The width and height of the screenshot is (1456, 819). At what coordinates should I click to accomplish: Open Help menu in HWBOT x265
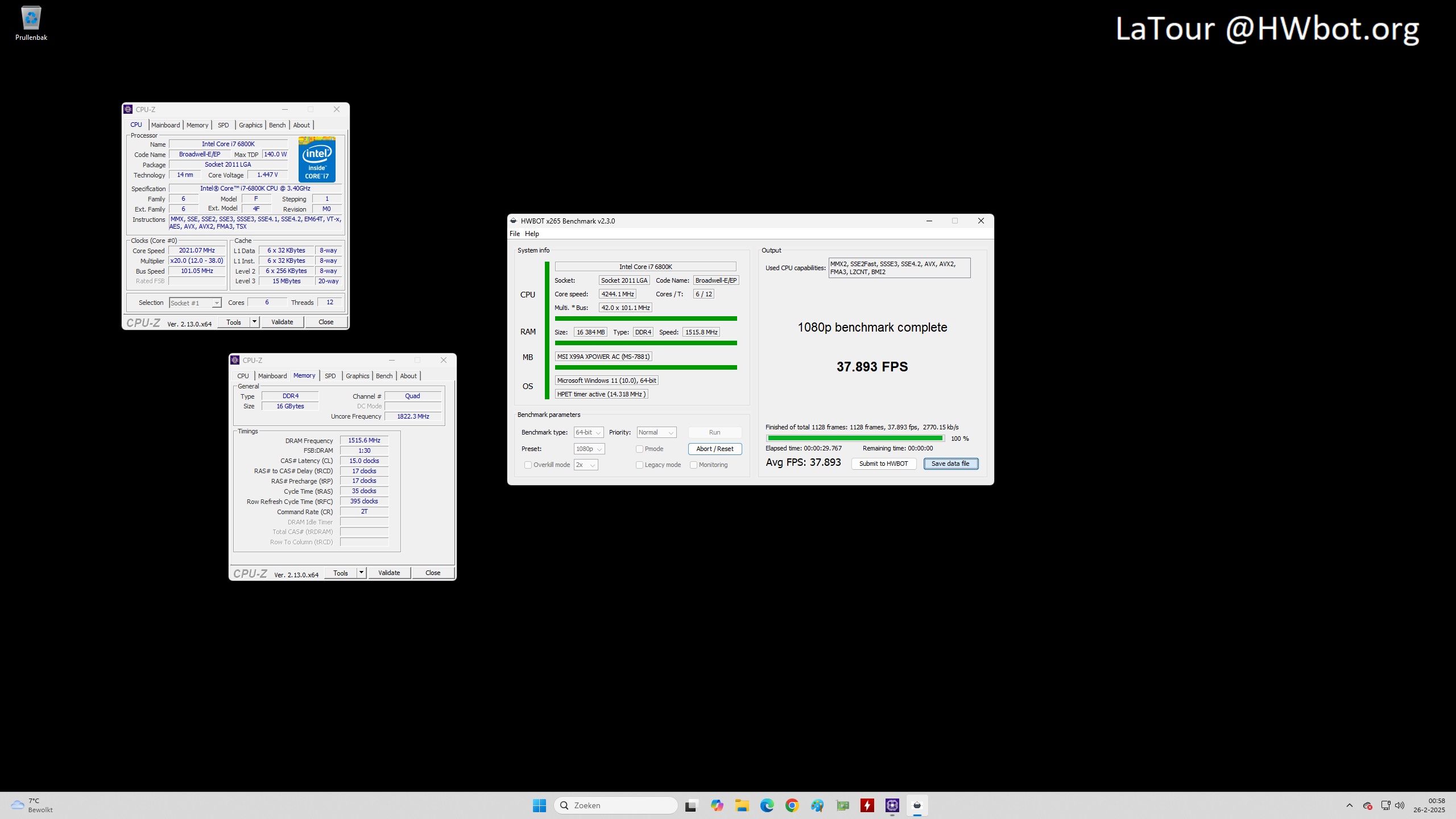pos(532,234)
